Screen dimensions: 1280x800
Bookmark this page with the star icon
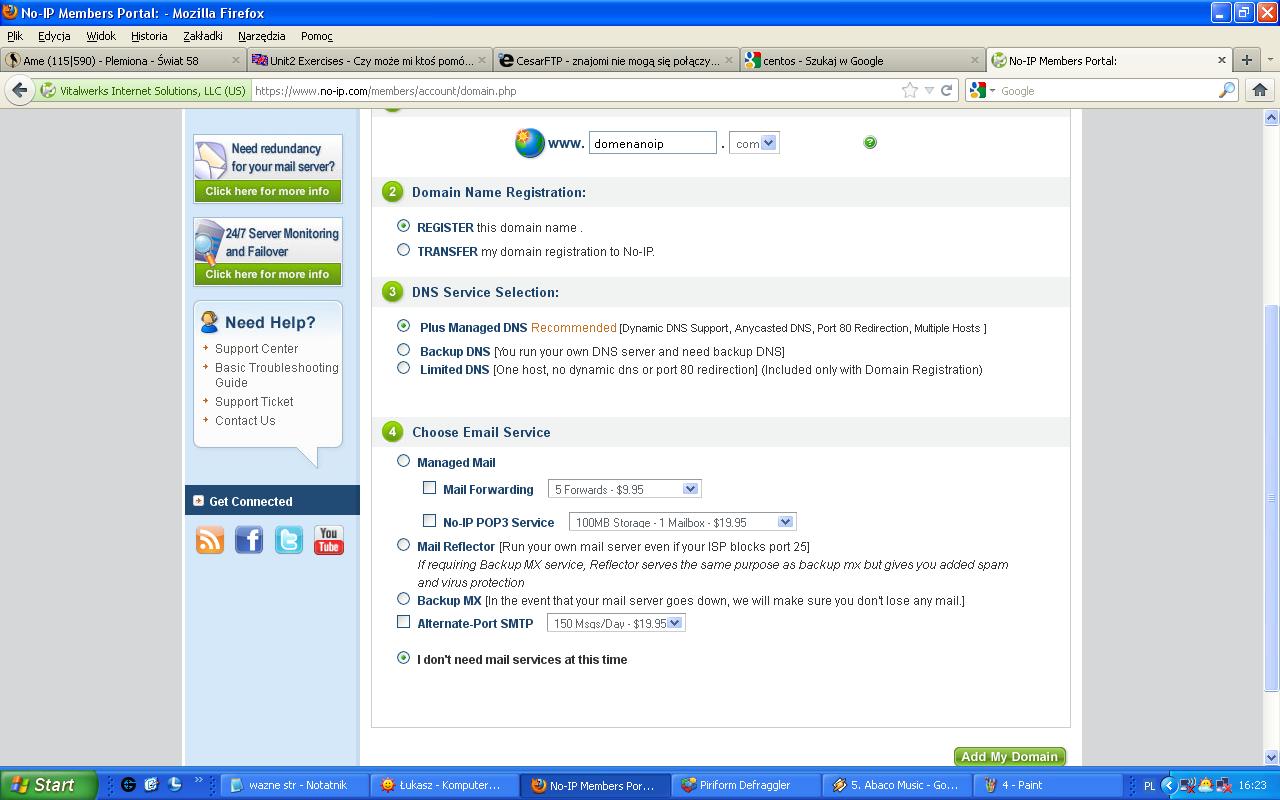pos(910,90)
